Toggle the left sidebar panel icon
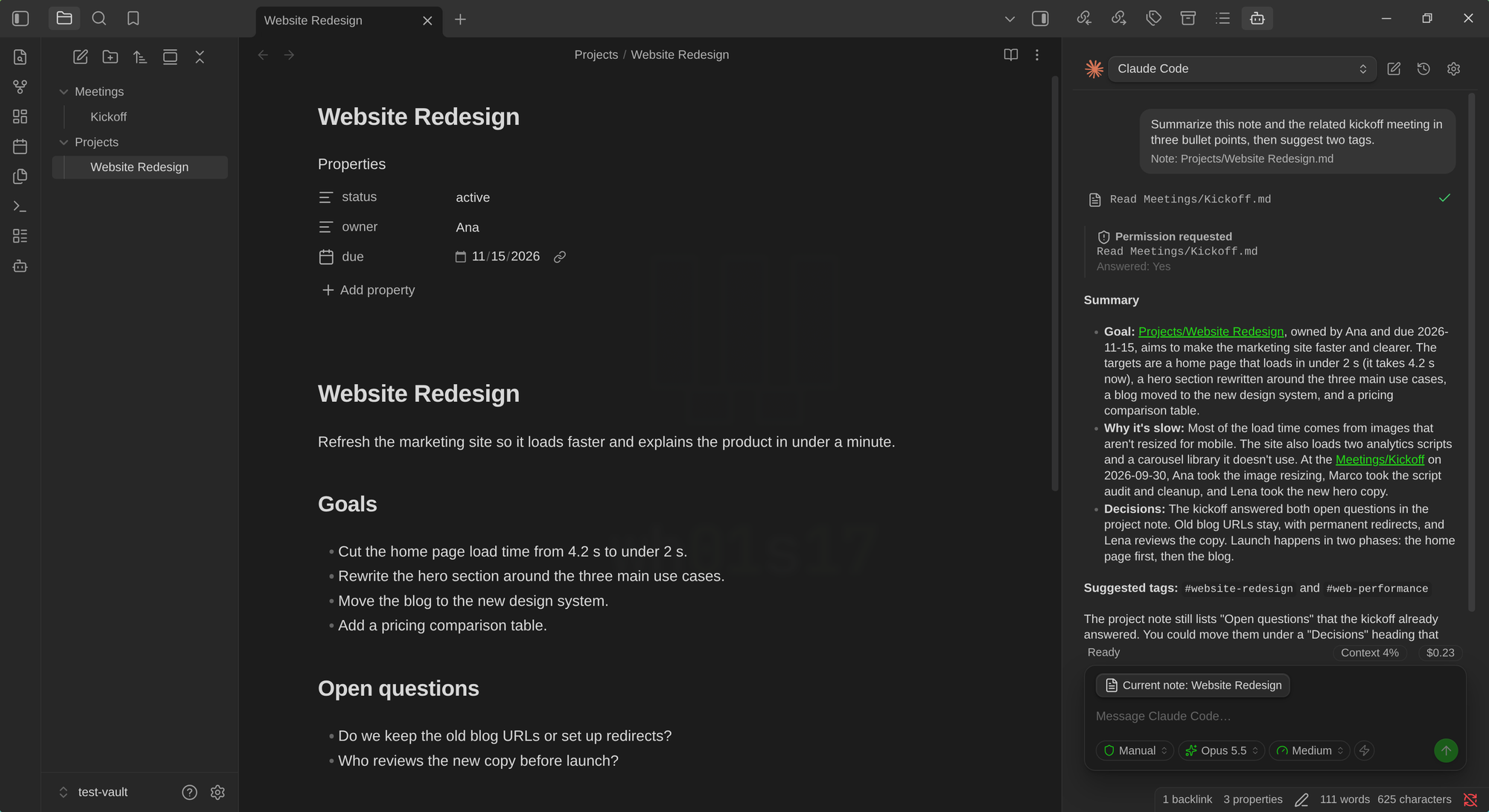Screen dimensions: 1489x812 21,19
